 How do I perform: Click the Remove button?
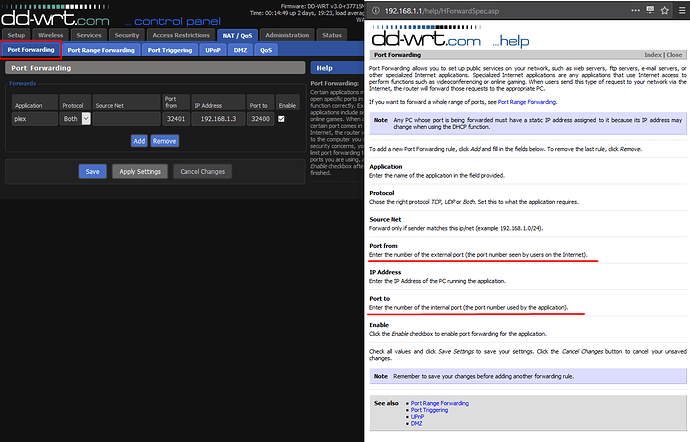[165, 141]
